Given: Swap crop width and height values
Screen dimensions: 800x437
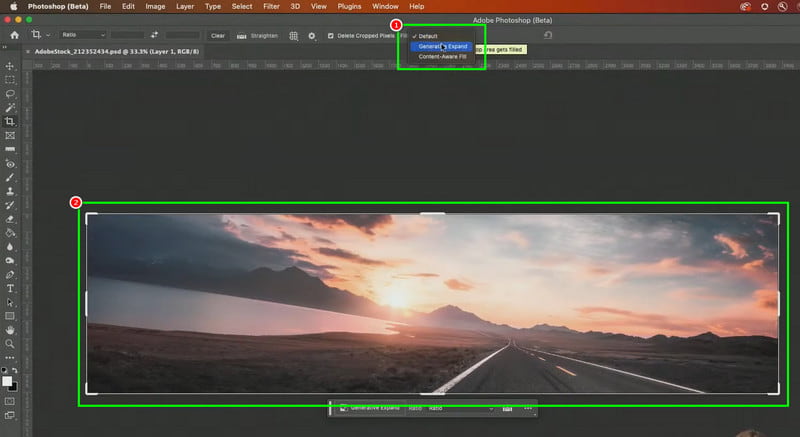Looking at the screenshot, I should (x=154, y=35).
